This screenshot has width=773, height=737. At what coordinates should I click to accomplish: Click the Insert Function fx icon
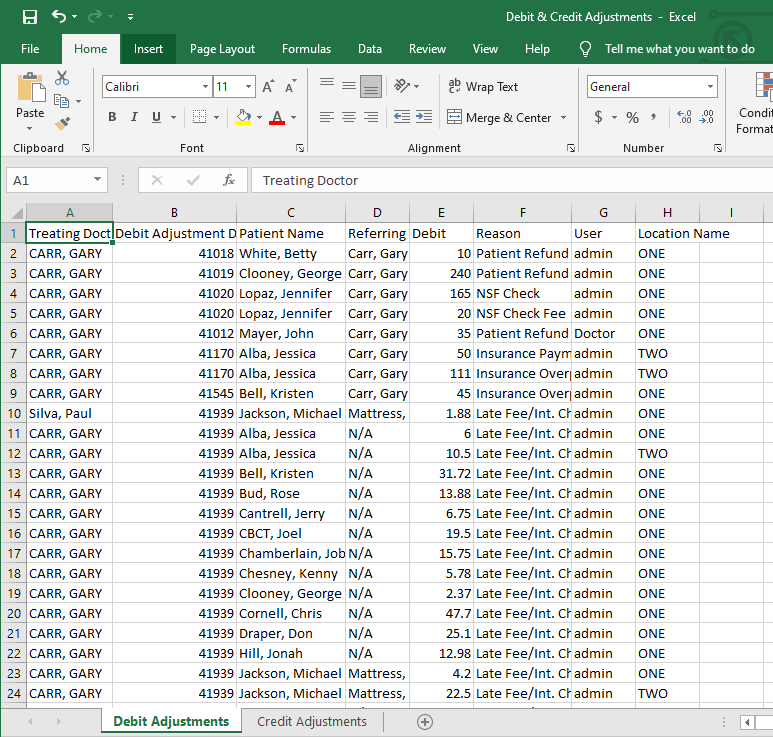[x=229, y=180]
